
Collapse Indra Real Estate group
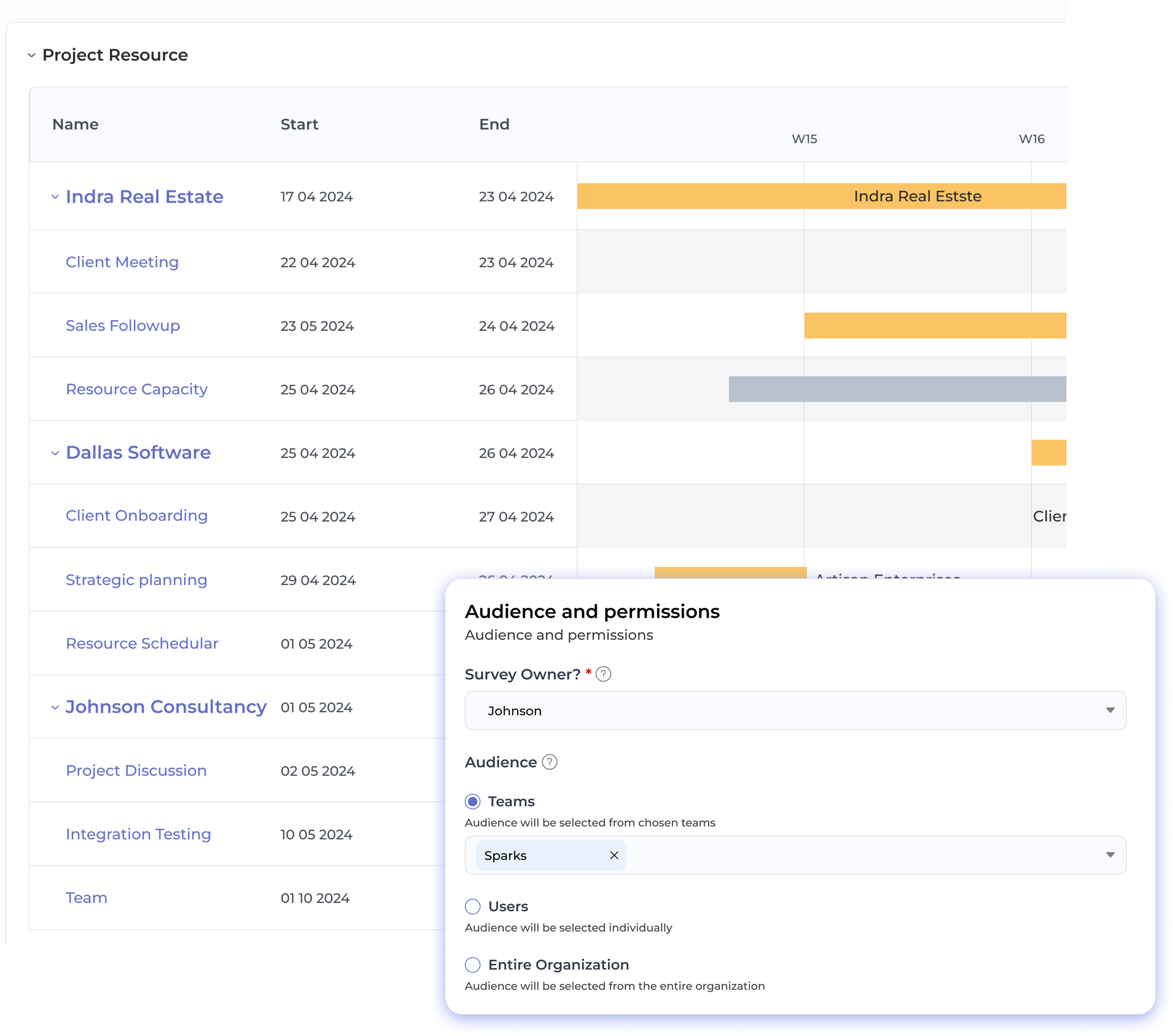55,197
